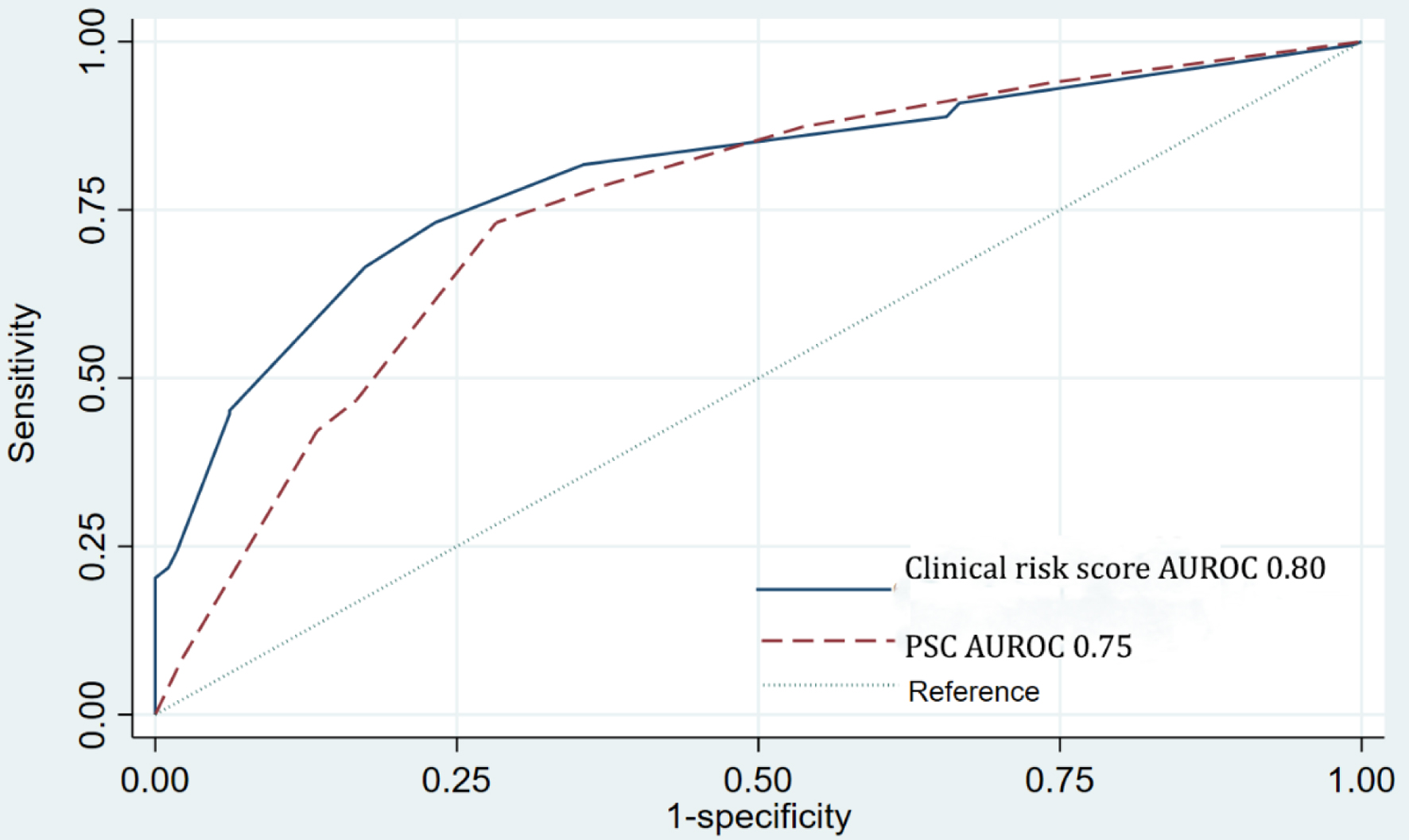
Task: Click the '1-specificity' x-axis title
Action: point(759,817)
